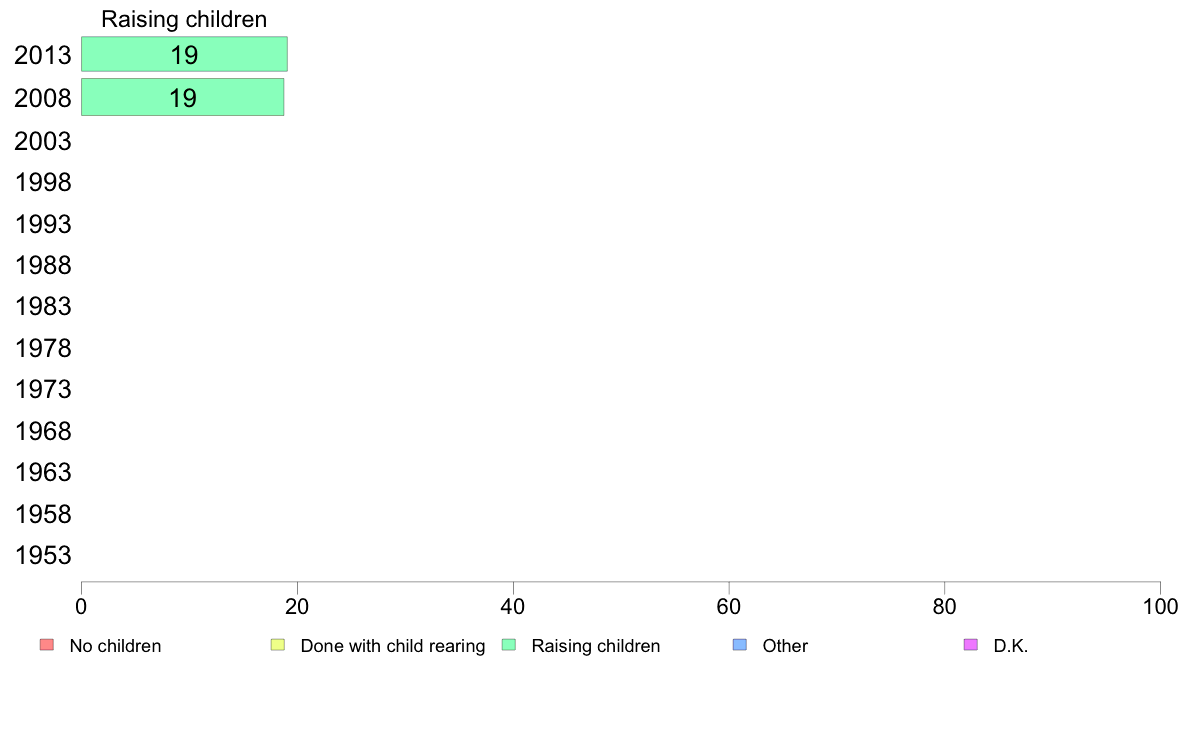Viewport: 1188px width, 736px height.
Task: Select the 2013 year label
Action: (x=42, y=55)
